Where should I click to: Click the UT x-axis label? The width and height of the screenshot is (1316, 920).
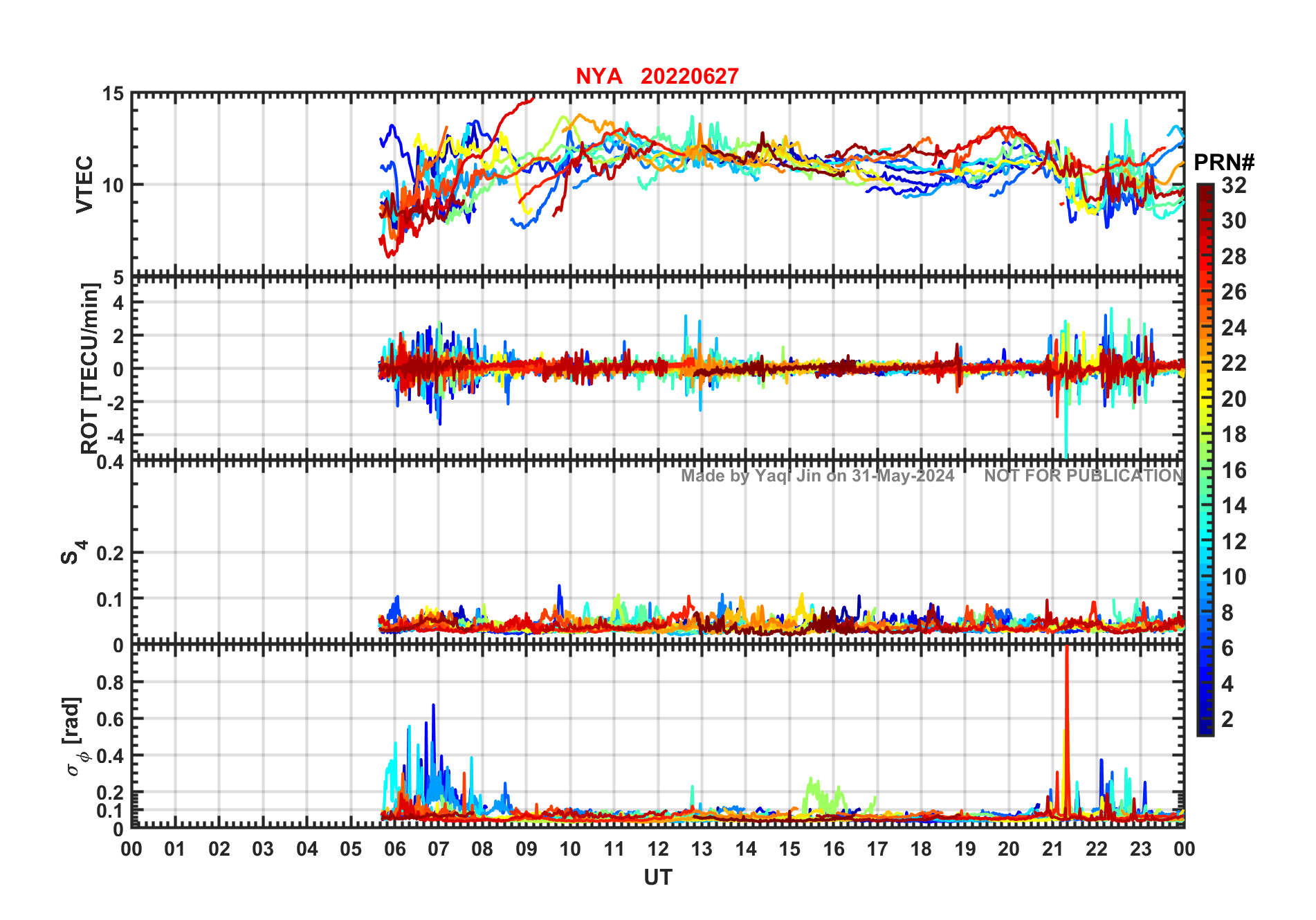(658, 877)
